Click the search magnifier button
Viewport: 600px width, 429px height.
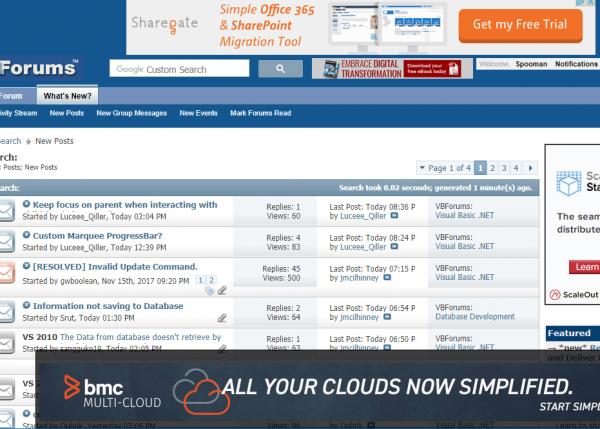[x=280, y=69]
